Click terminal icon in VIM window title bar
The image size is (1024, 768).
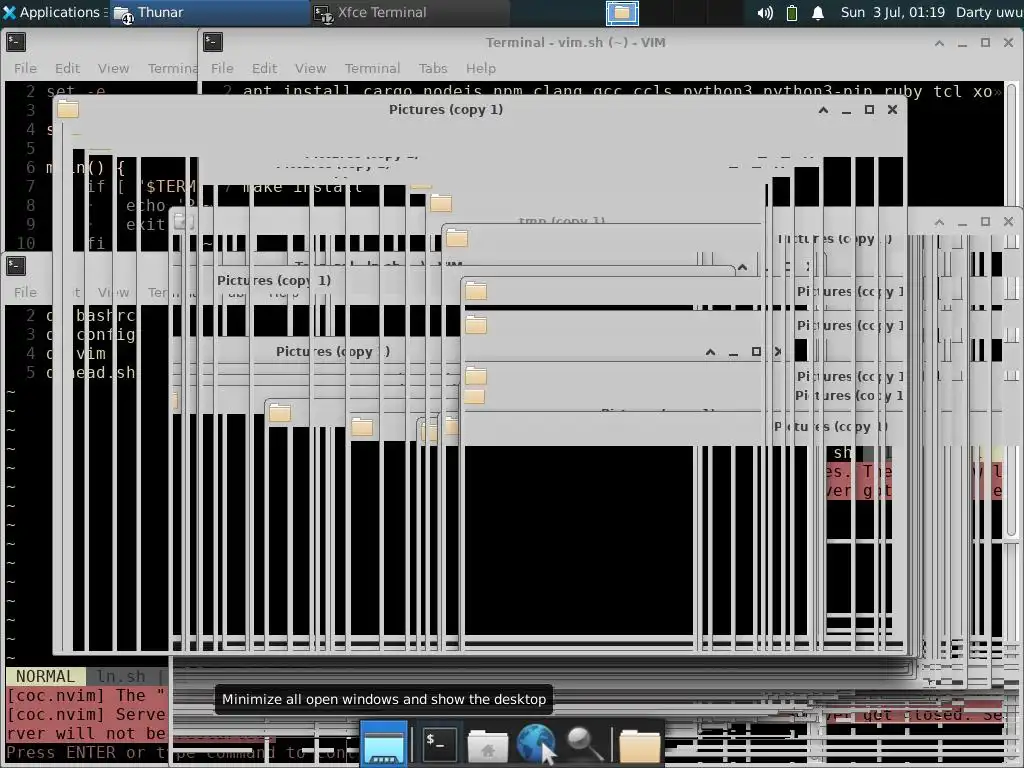click(x=213, y=42)
